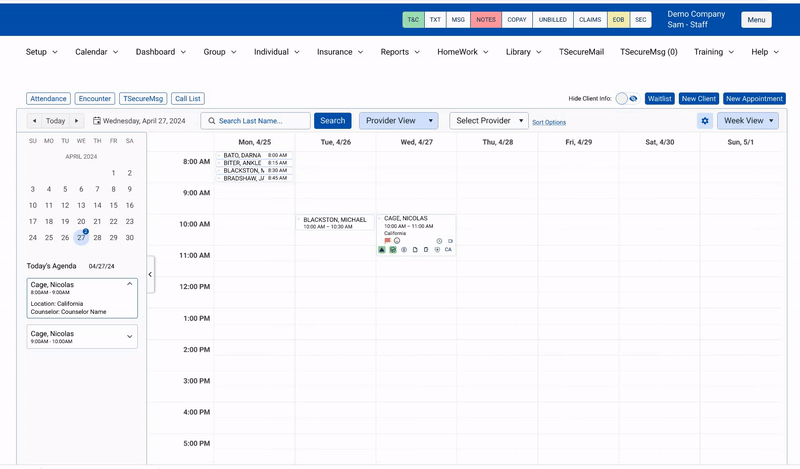
Task: Click the SEC header button
Action: point(641,20)
